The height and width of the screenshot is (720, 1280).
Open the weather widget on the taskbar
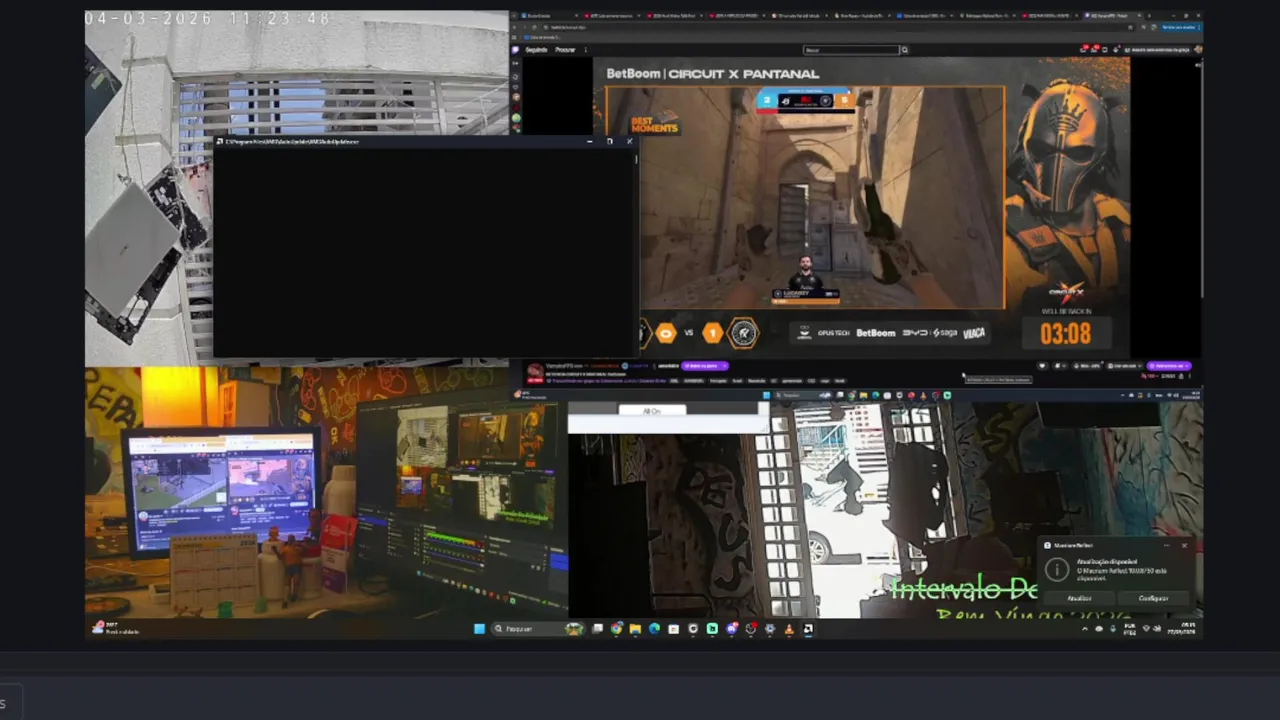click(115, 628)
